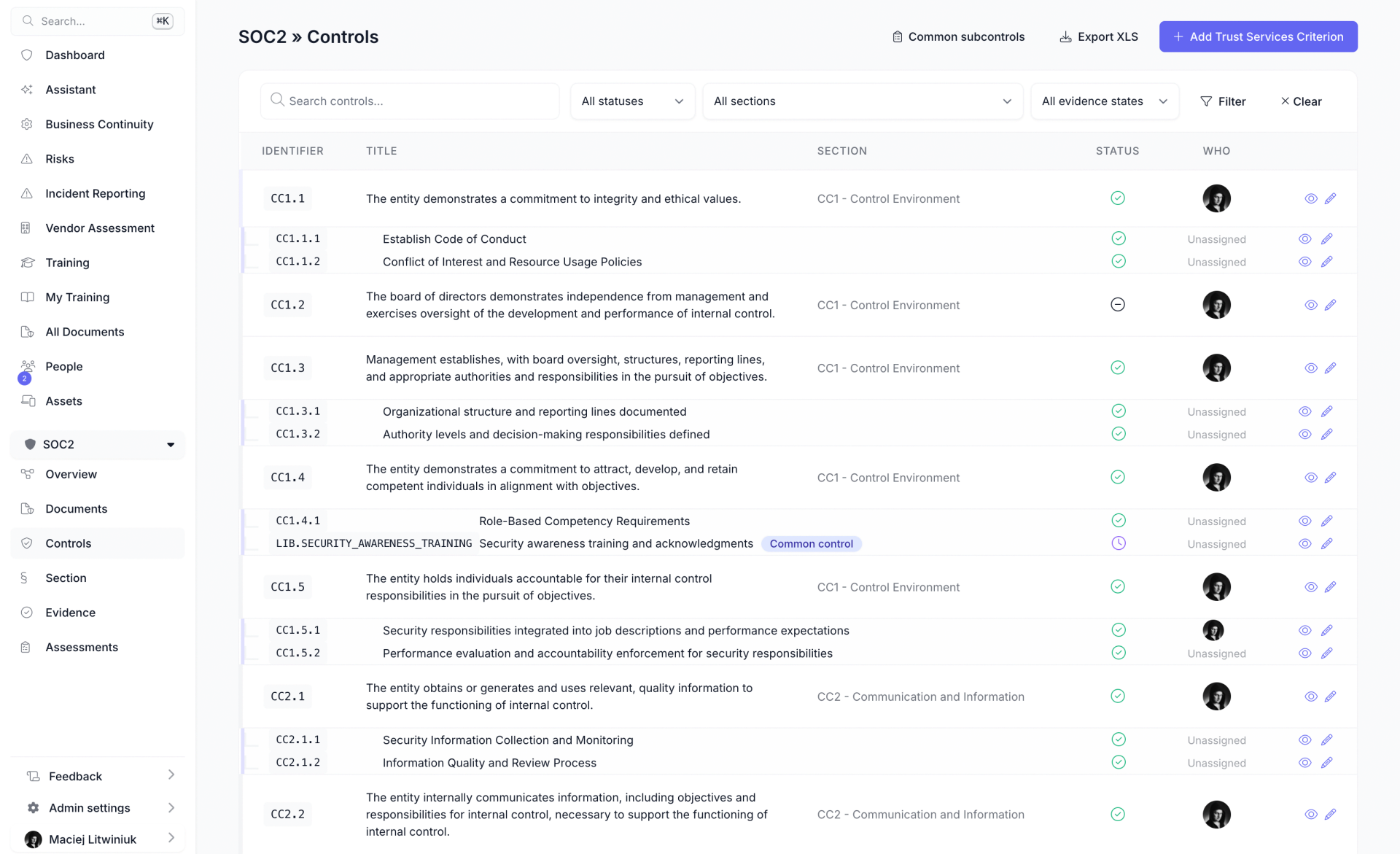Click the edit pencil for CC1.1.1
Image resolution: width=1400 pixels, height=854 pixels.
[x=1326, y=238]
